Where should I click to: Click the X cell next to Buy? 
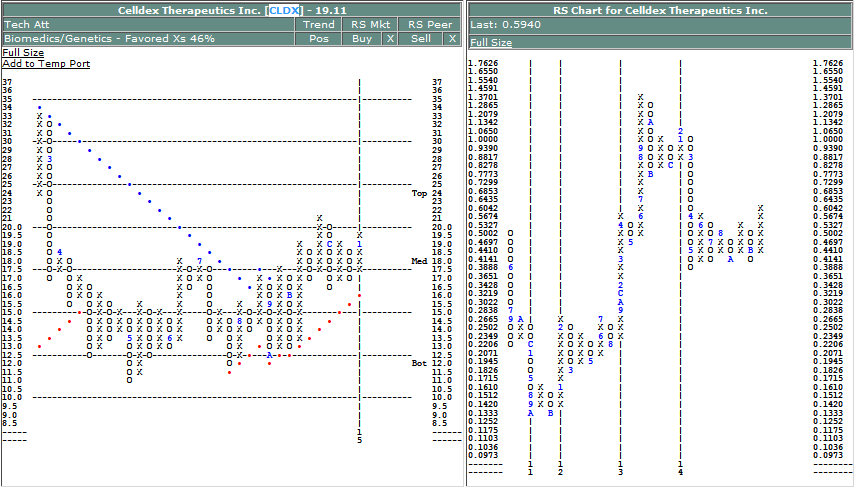pyautogui.click(x=390, y=39)
